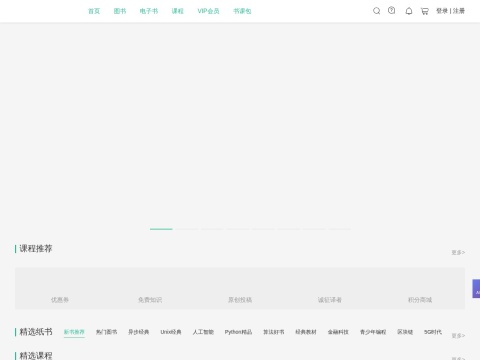Screen dimensions: 480x360
Task: Click the 精选纸书 section heading
Action: pos(36,332)
